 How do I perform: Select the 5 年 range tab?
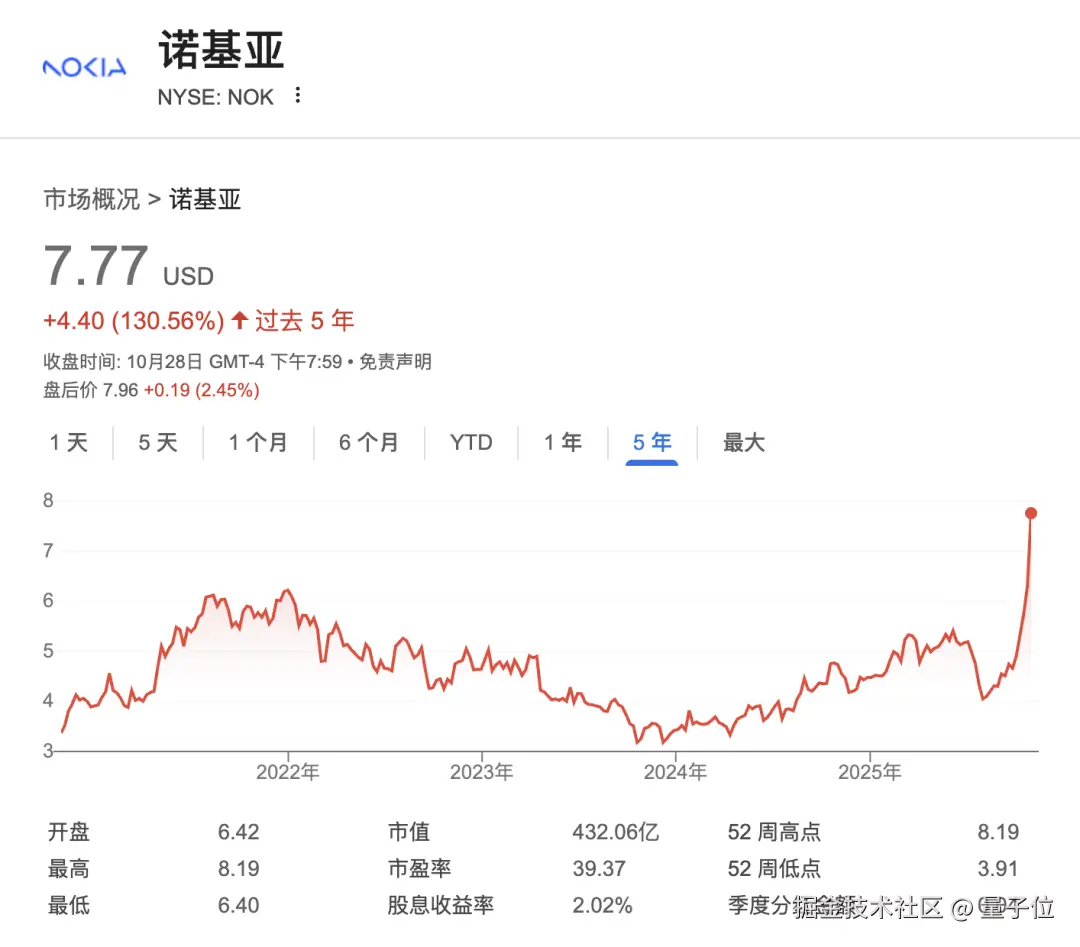[x=652, y=442]
